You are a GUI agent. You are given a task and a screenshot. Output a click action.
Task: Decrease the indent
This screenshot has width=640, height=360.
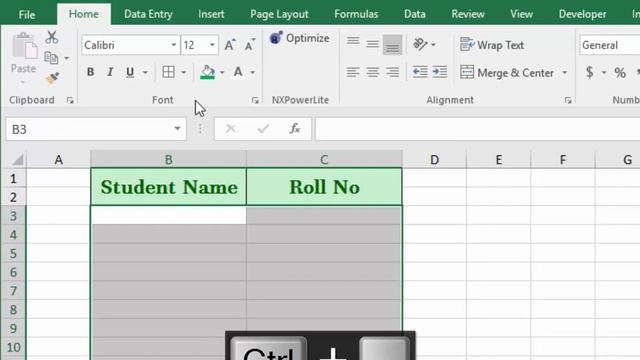(x=420, y=72)
